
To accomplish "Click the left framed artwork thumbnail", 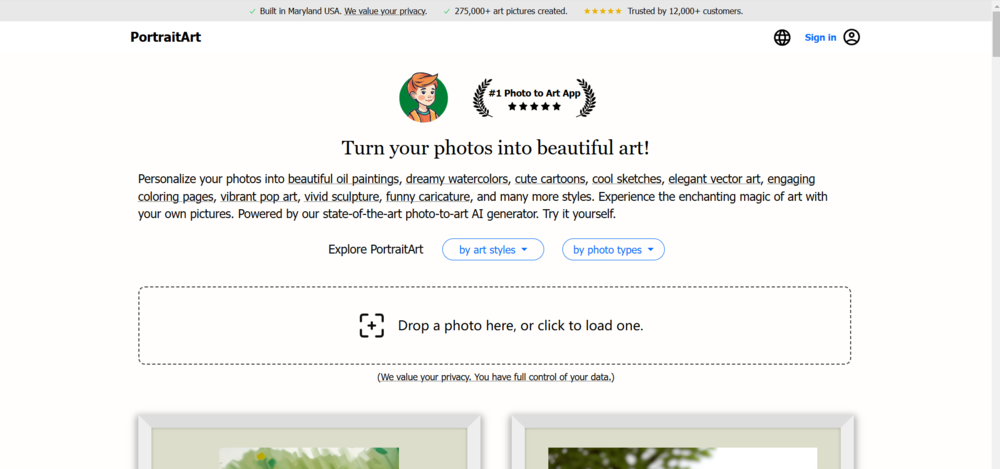I will click(x=309, y=445).
